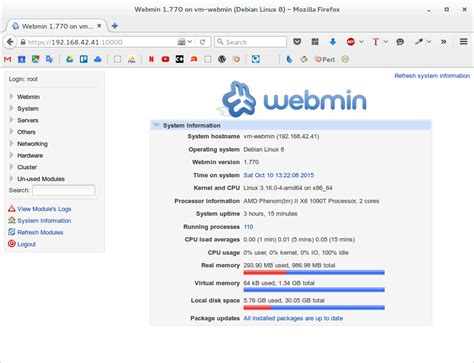This screenshot has width=474, height=363.
Task: Focus the Firefox Search box
Action: tap(250, 42)
